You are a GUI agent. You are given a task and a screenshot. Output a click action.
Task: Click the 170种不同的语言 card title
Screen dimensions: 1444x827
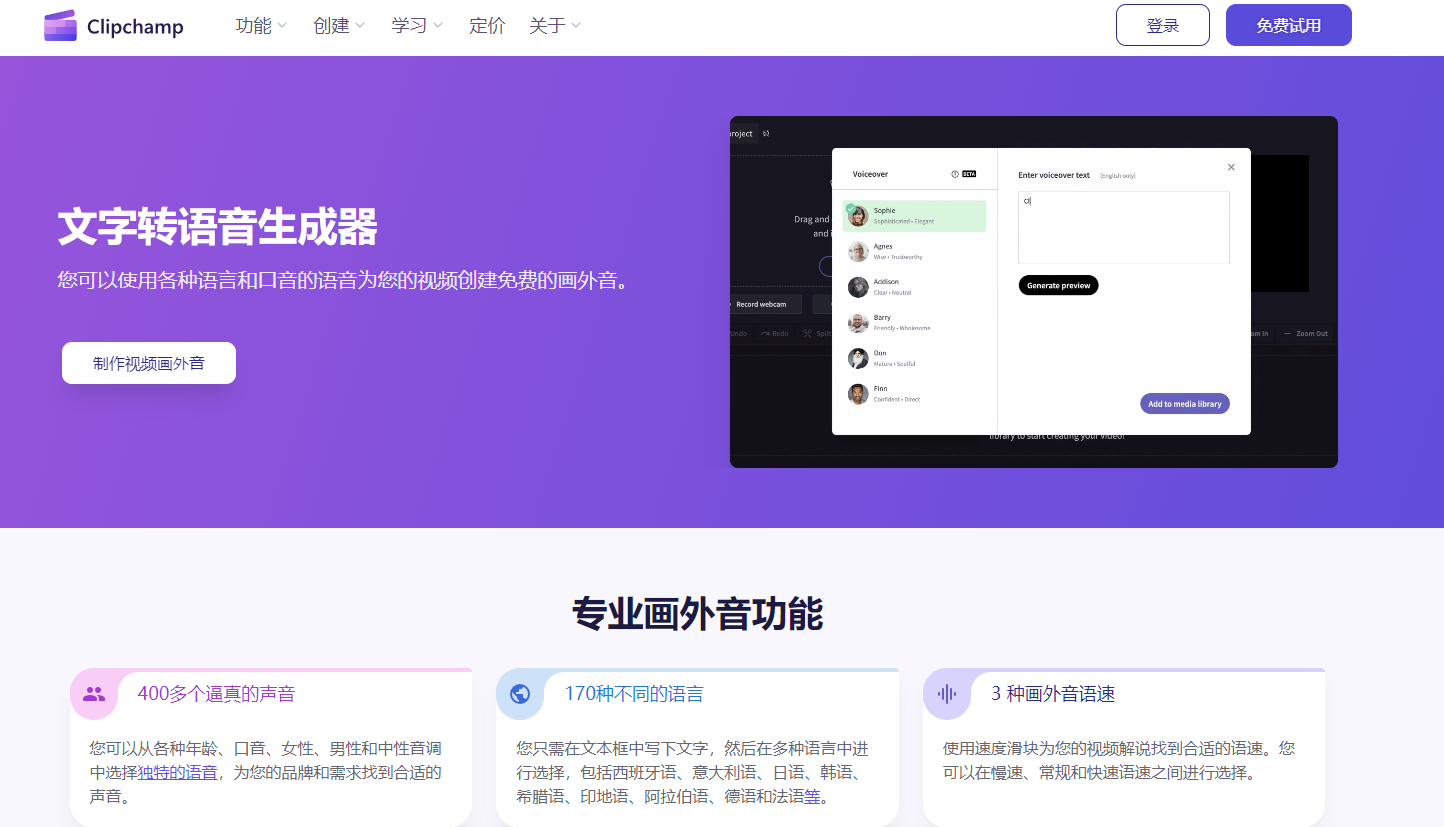[634, 694]
